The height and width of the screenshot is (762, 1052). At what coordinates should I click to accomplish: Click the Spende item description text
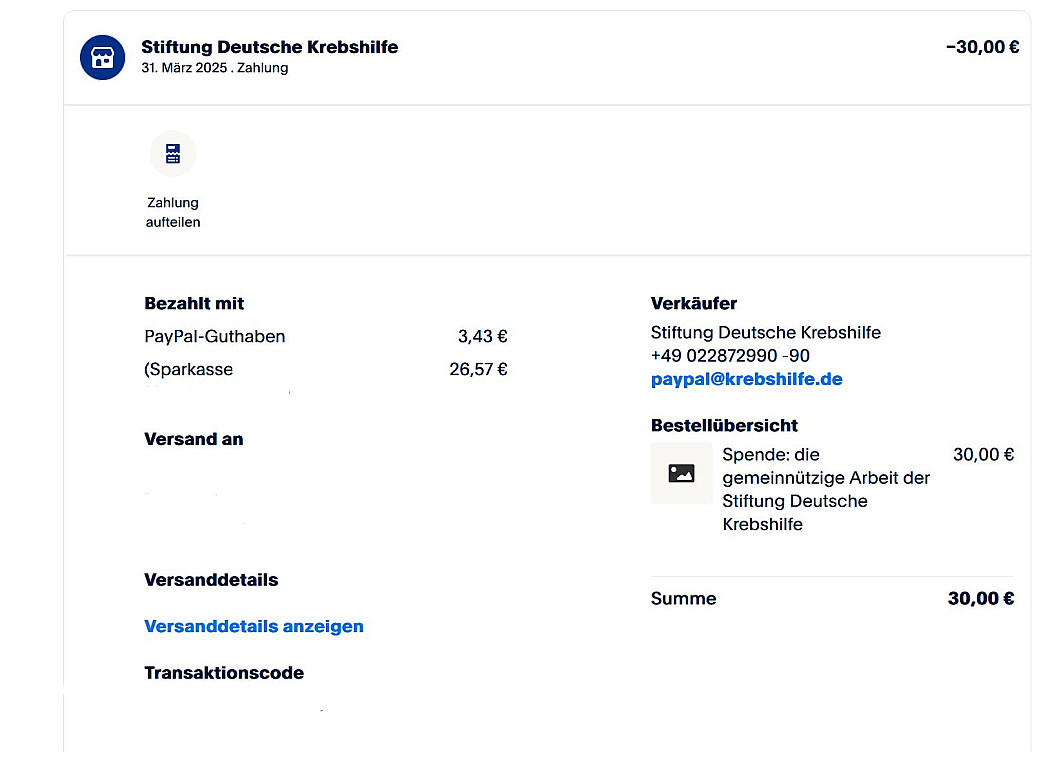825,489
